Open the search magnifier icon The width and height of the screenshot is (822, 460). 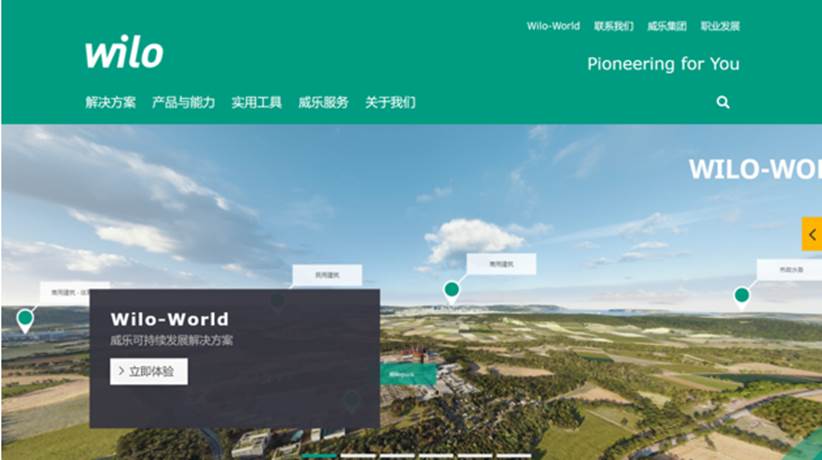[x=723, y=102]
